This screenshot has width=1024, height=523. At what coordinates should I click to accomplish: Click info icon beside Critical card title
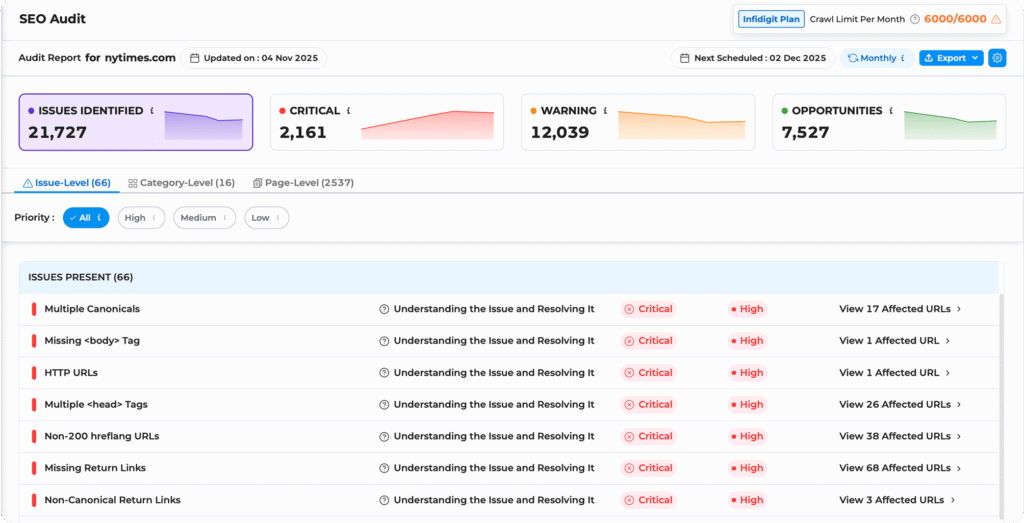(x=349, y=111)
